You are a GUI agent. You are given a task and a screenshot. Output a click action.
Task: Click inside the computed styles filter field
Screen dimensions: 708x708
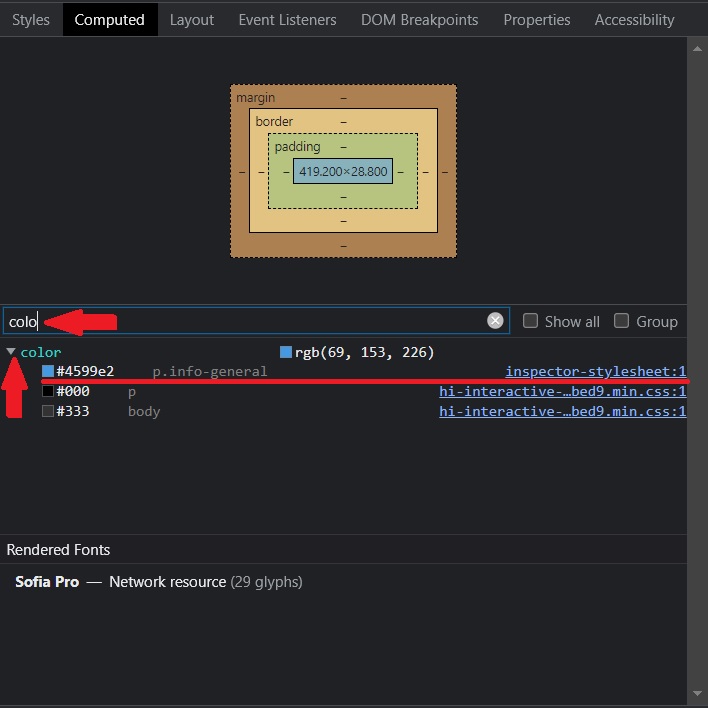point(256,321)
